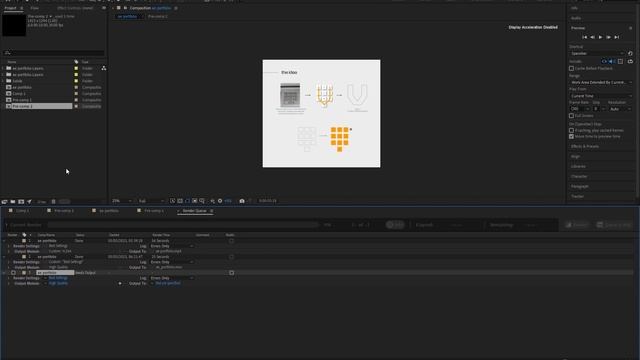Image resolution: width=640 pixels, height=360 pixels.
Task: Toggle the render checkbox for the third queue item
Action: pos(13,273)
